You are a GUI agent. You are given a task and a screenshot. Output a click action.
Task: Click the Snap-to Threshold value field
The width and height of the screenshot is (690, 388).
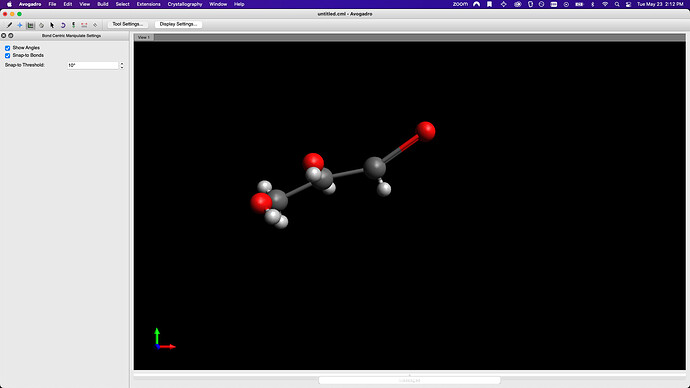click(93, 65)
